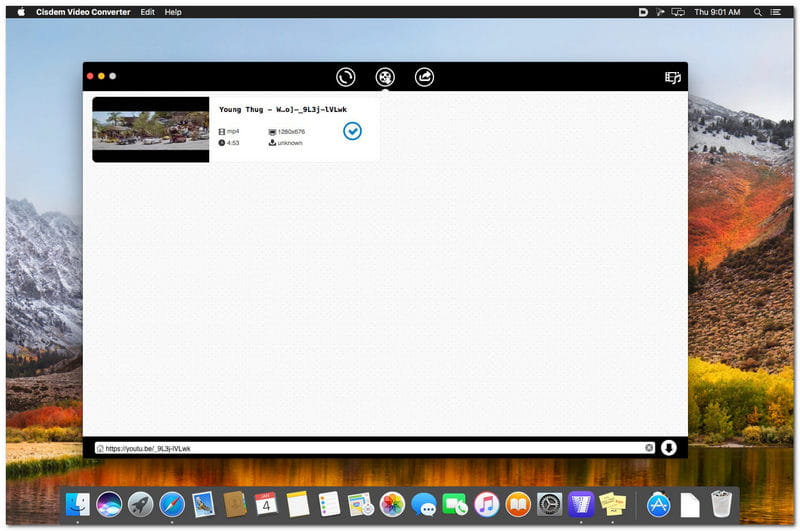Open the Apple menu
Image resolution: width=800 pixels, height=531 pixels.
pos(21,12)
